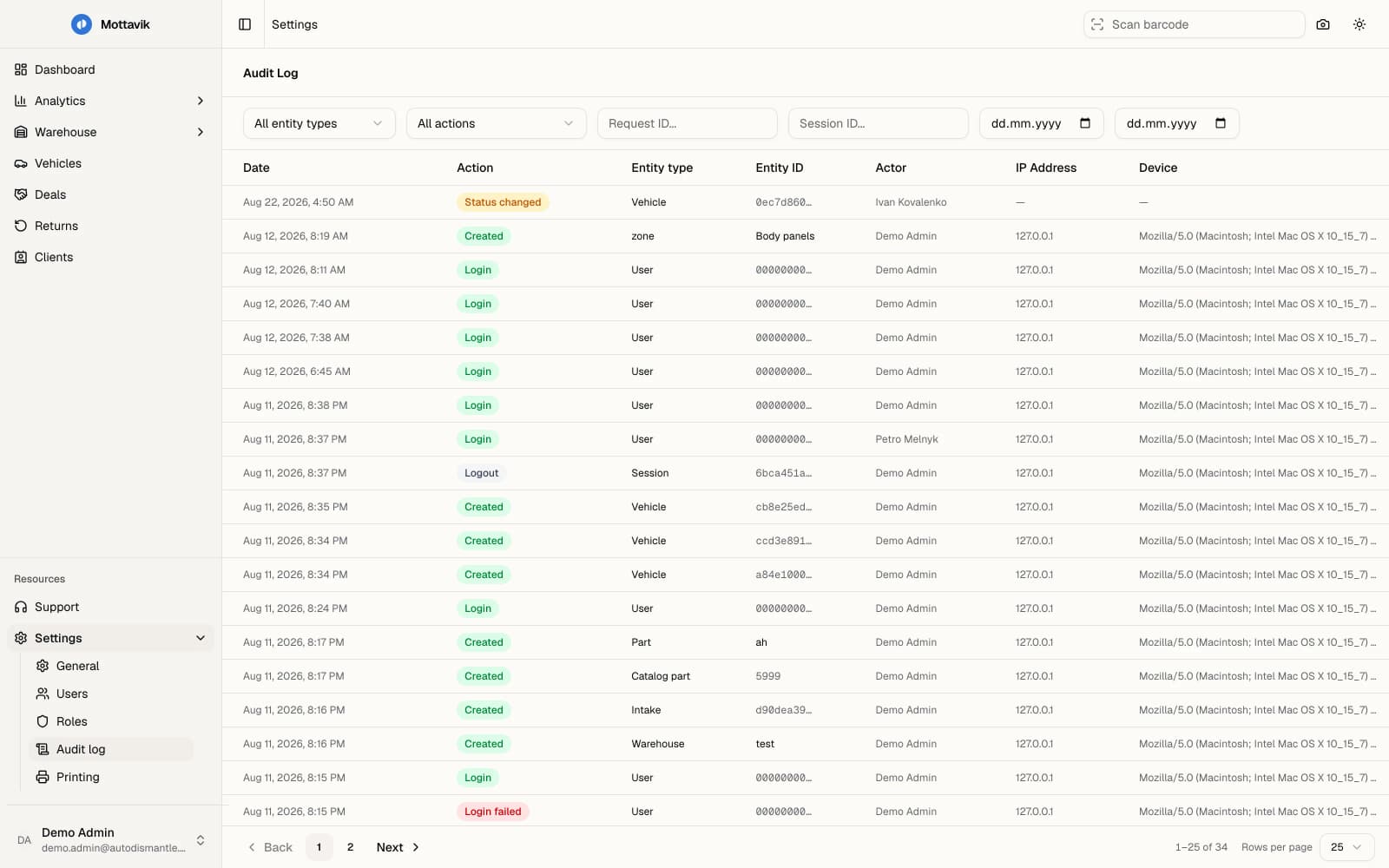Open the camera scanner icon
1389x868 pixels.
pos(1323,24)
